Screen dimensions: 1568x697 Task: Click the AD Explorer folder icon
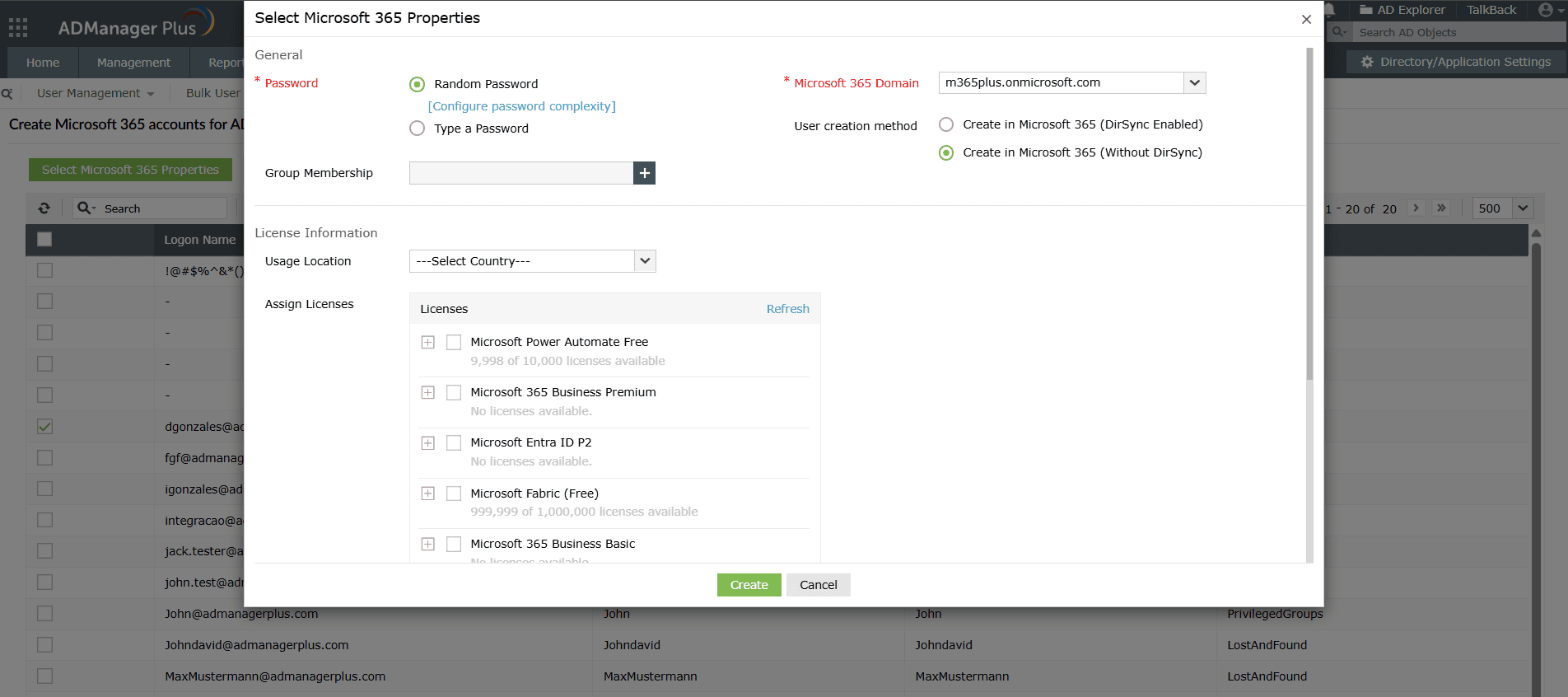pos(1365,10)
